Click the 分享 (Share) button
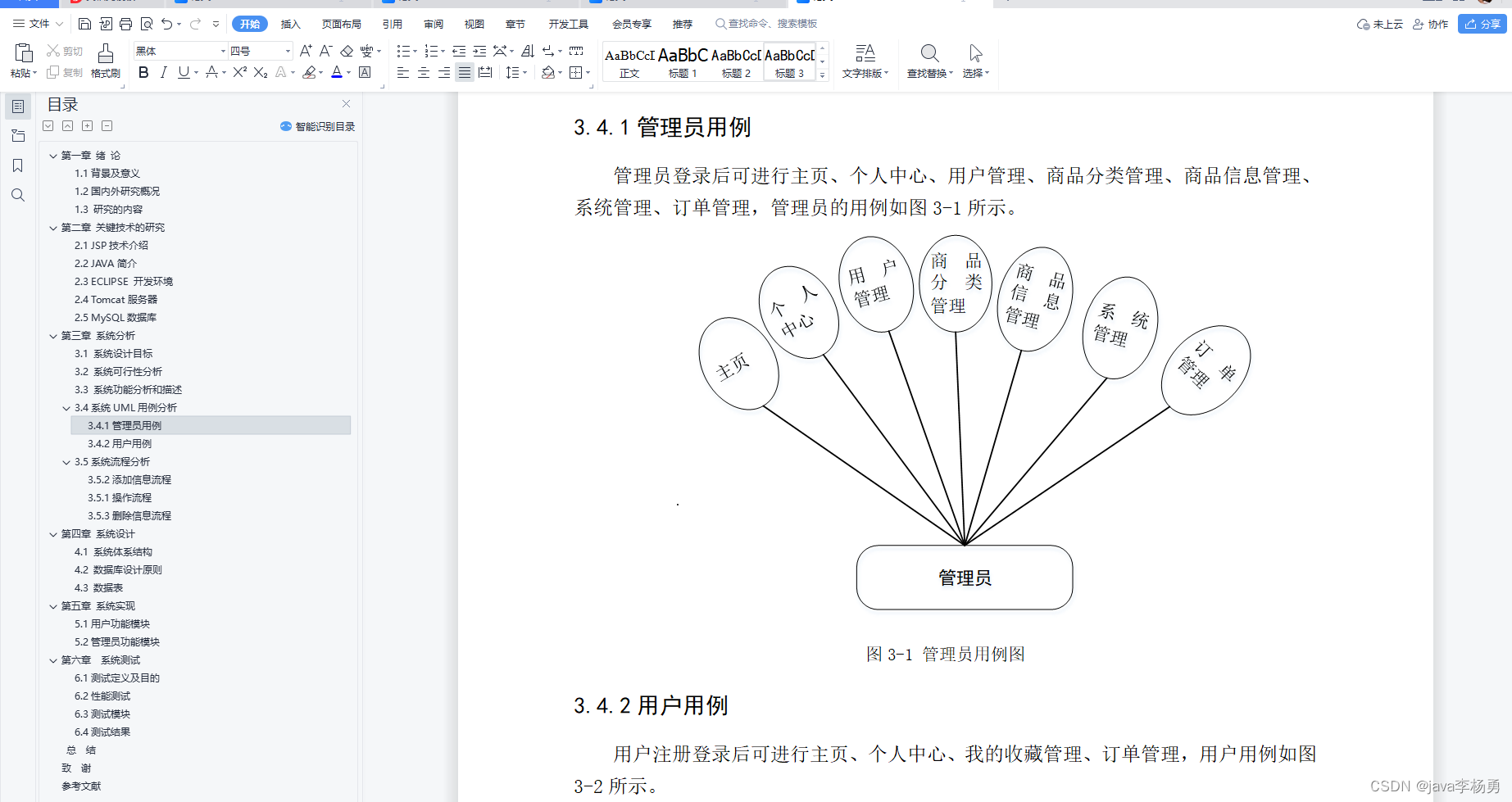The width and height of the screenshot is (1512, 802). coord(1482,24)
